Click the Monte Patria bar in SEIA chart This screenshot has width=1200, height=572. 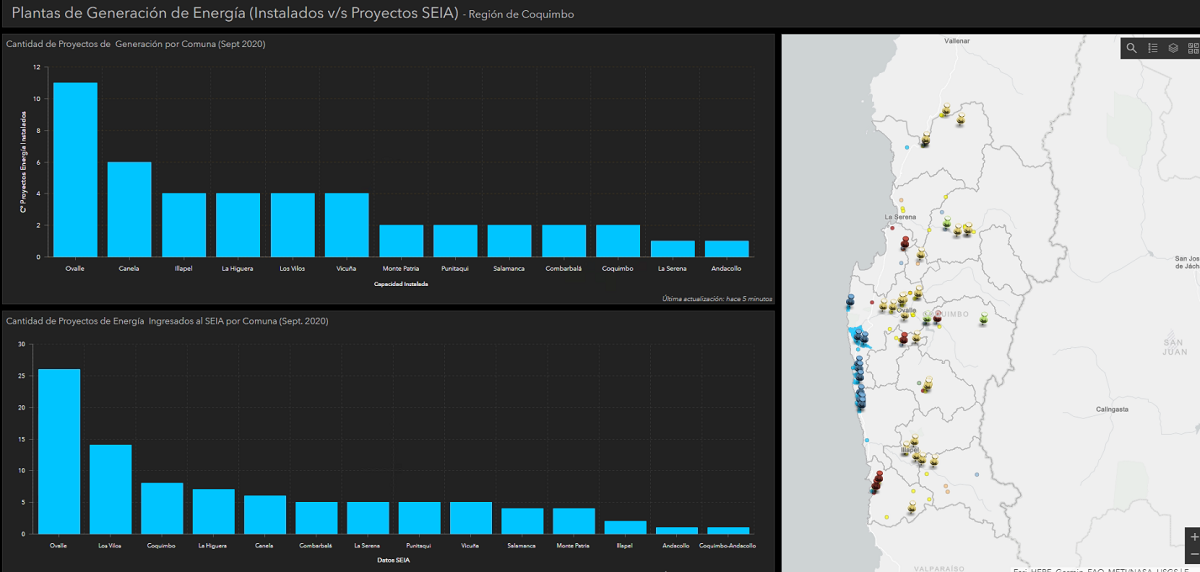pyautogui.click(x=574, y=521)
